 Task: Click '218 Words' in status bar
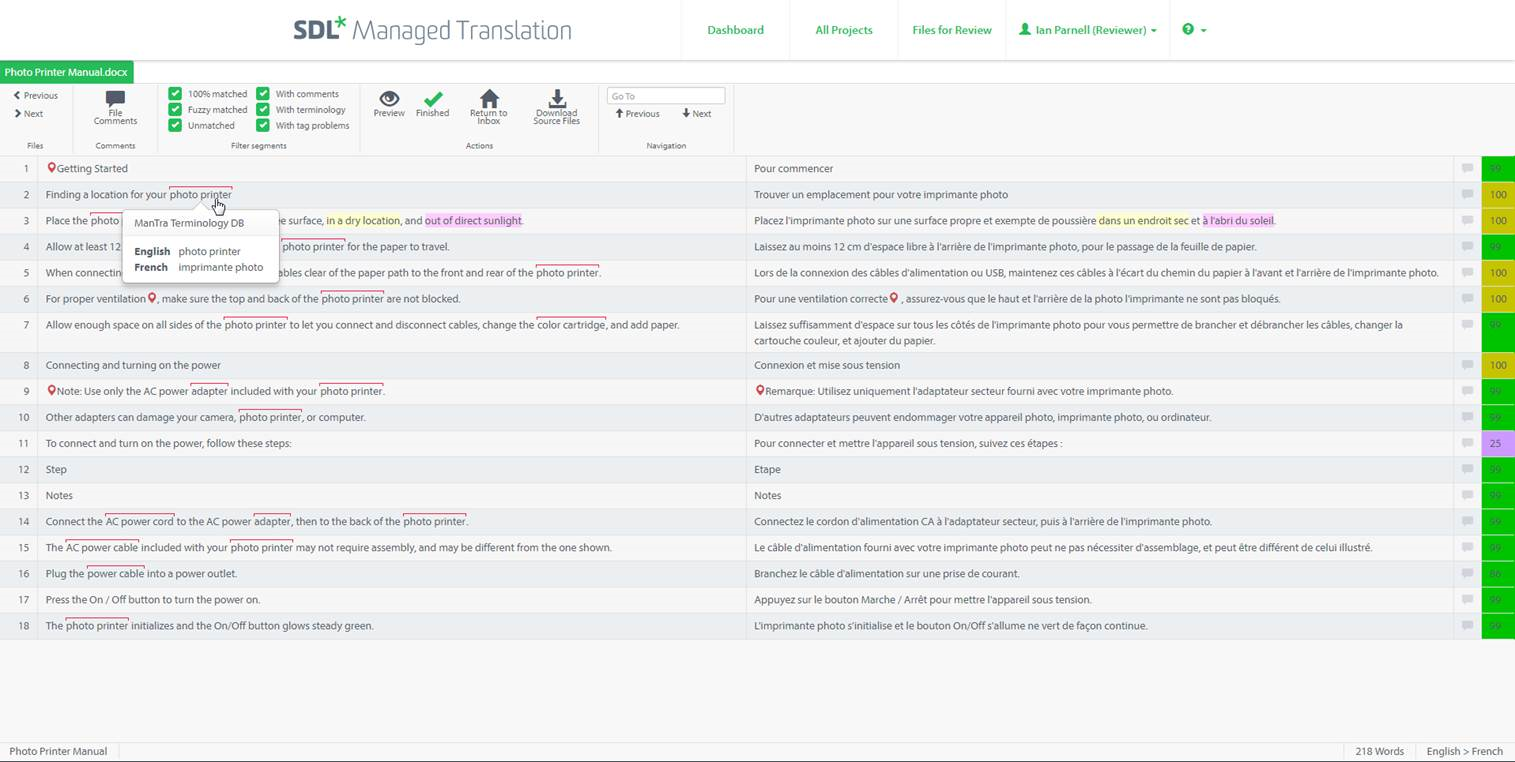pos(1379,751)
